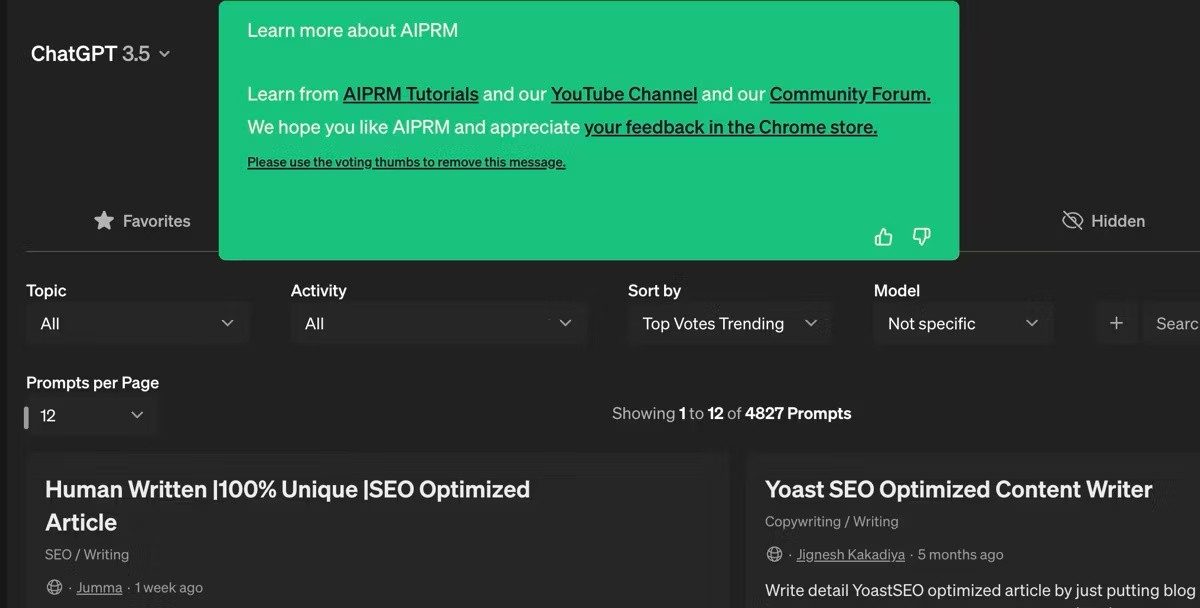Change Prompts per Page value of 12
Viewport: 1200px width, 608px height.
coord(91,416)
